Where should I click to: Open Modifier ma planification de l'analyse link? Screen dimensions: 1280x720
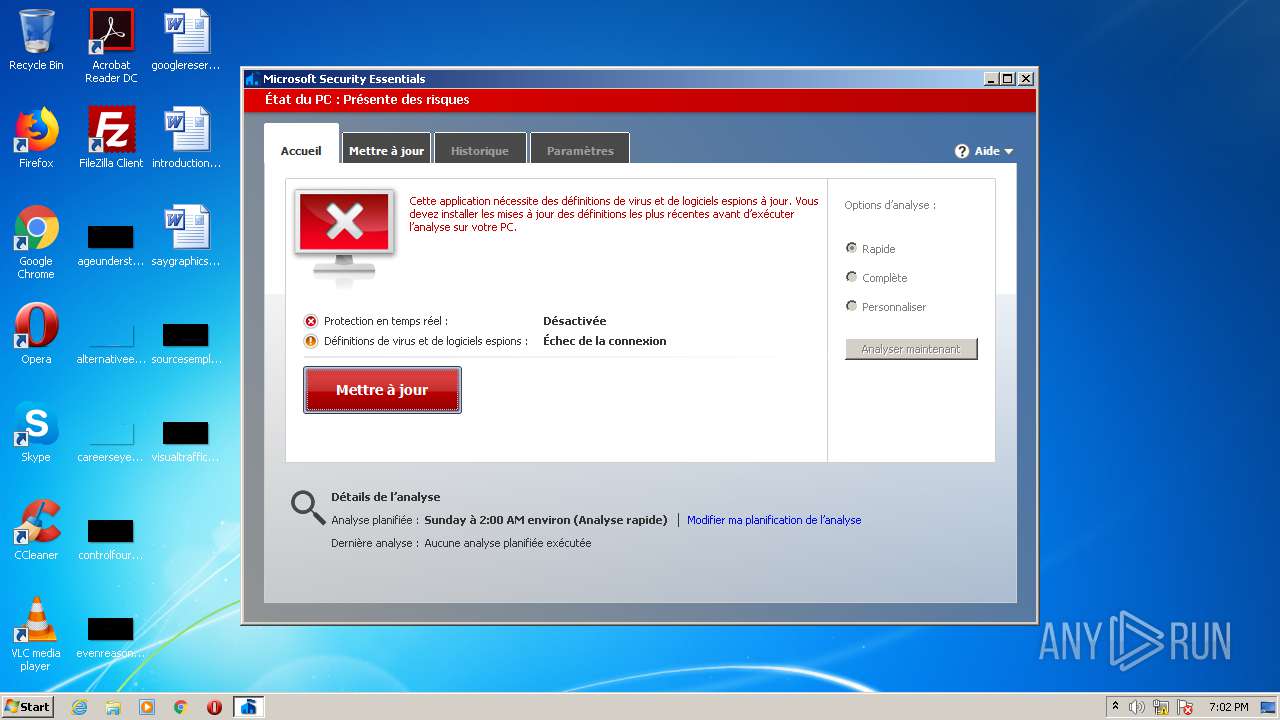click(774, 520)
